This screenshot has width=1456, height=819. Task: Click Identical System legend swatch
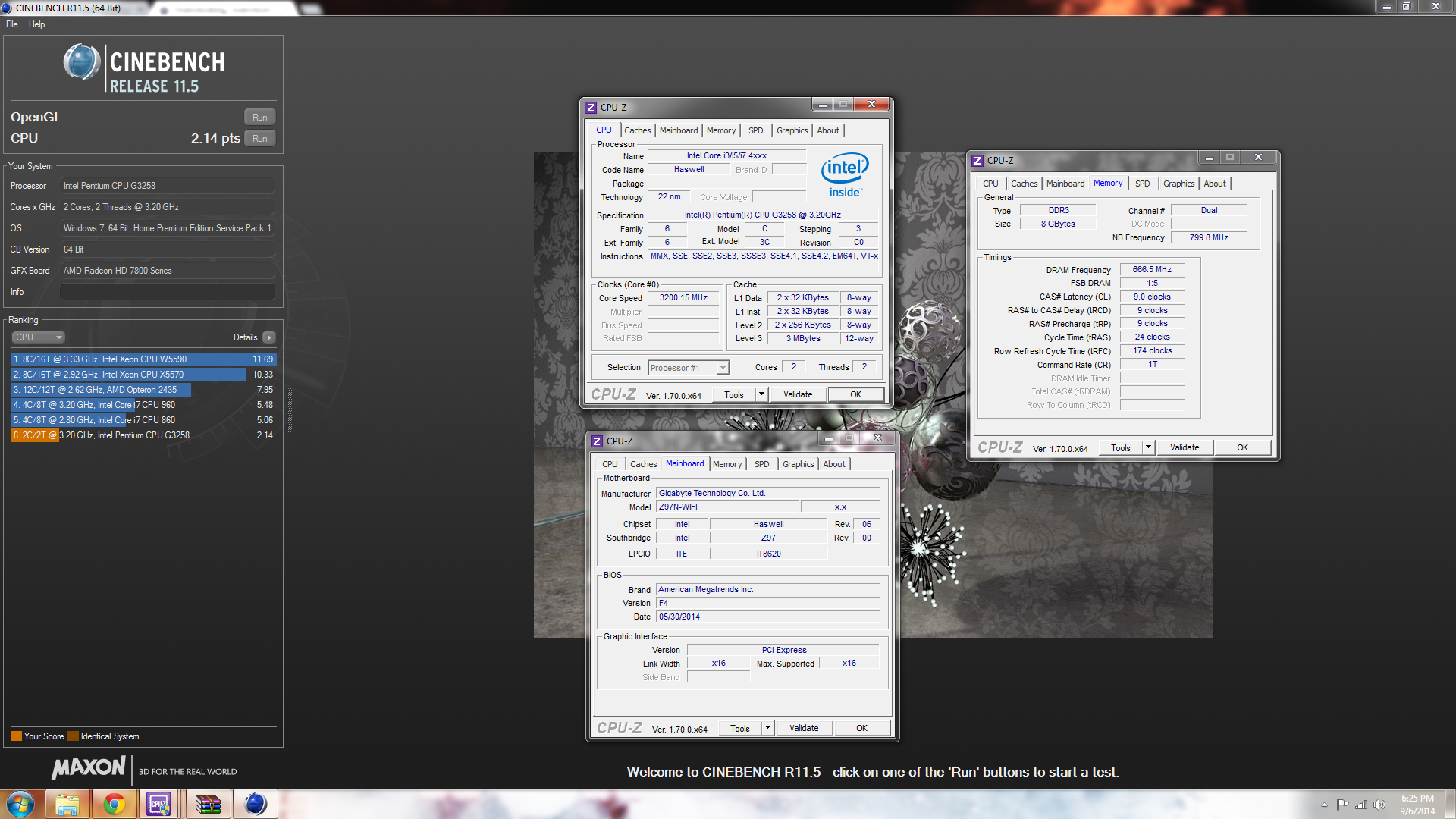(73, 736)
